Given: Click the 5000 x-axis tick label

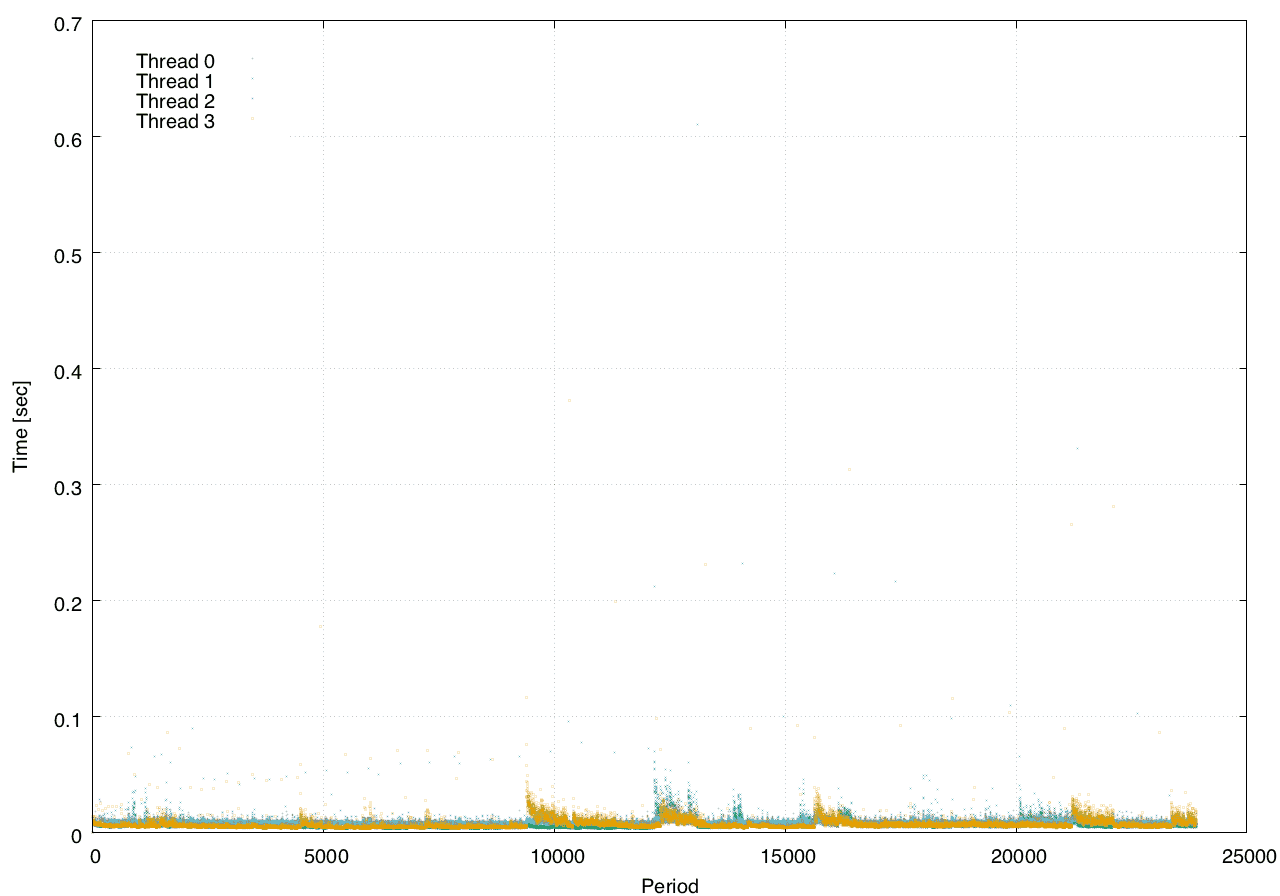Looking at the screenshot, I should 325,856.
